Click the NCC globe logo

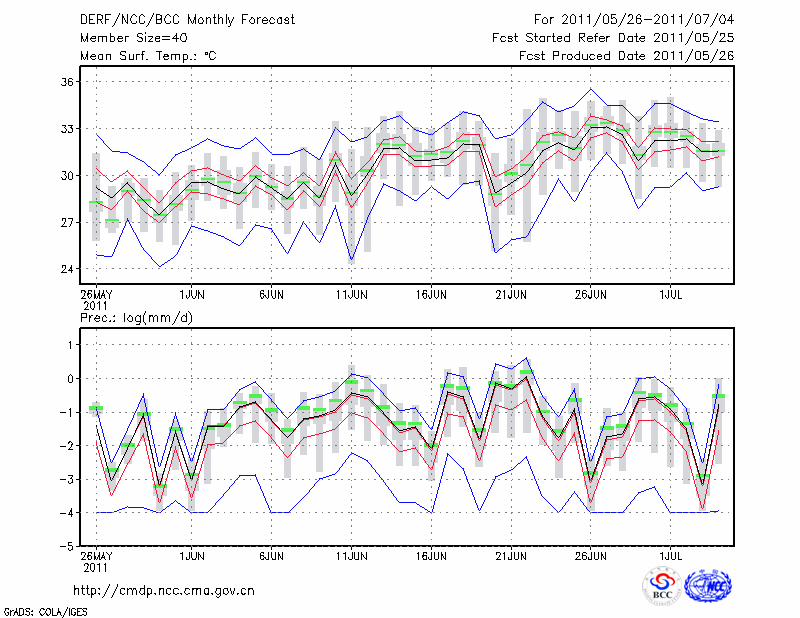coord(707,585)
